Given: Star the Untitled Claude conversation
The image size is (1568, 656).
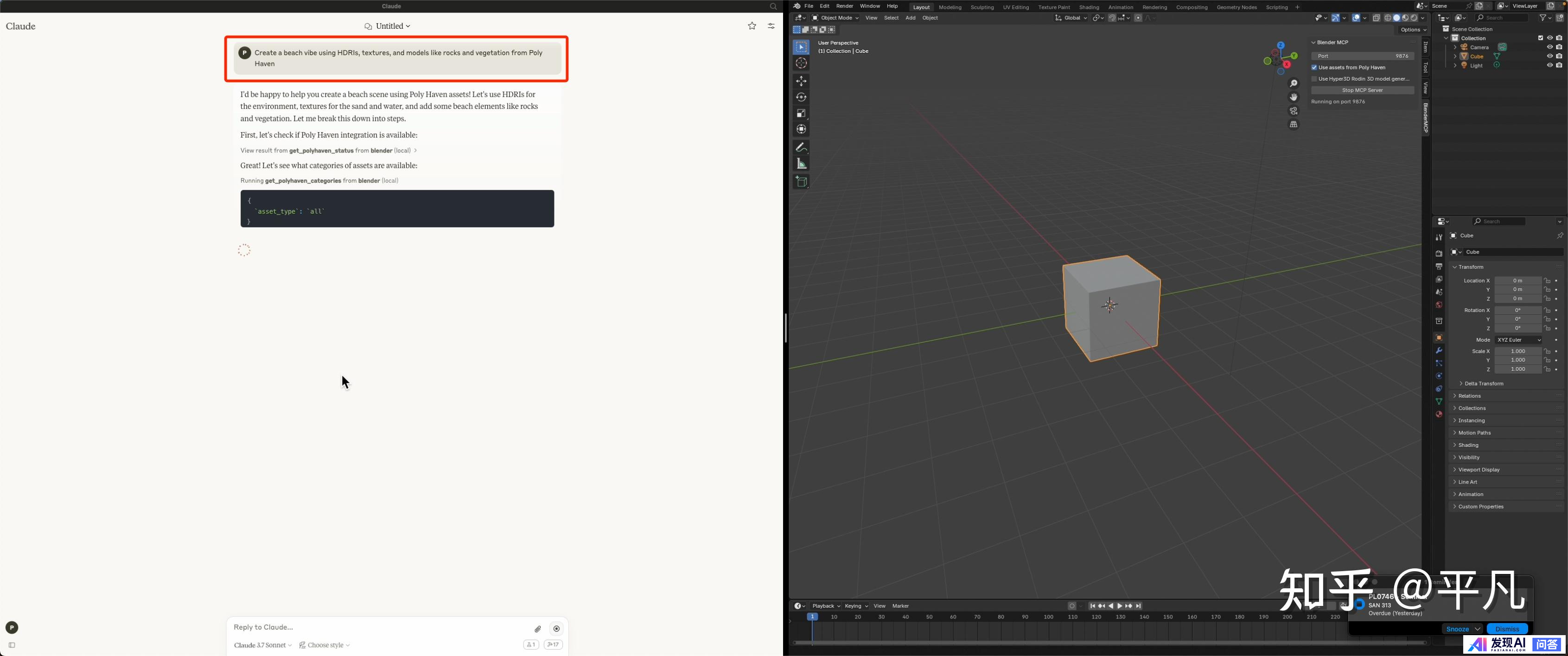Looking at the screenshot, I should tap(752, 26).
